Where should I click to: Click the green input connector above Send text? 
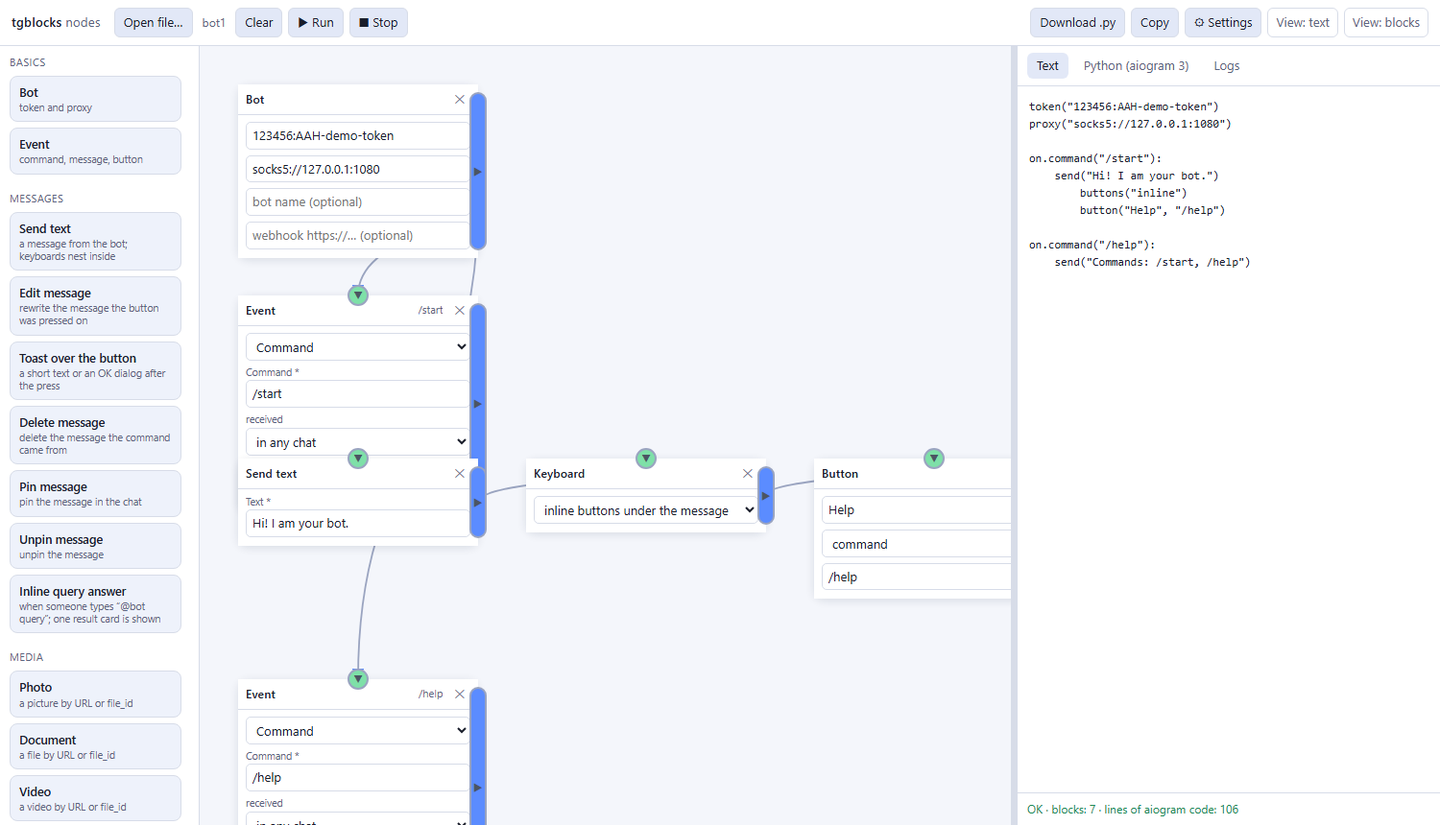358,458
